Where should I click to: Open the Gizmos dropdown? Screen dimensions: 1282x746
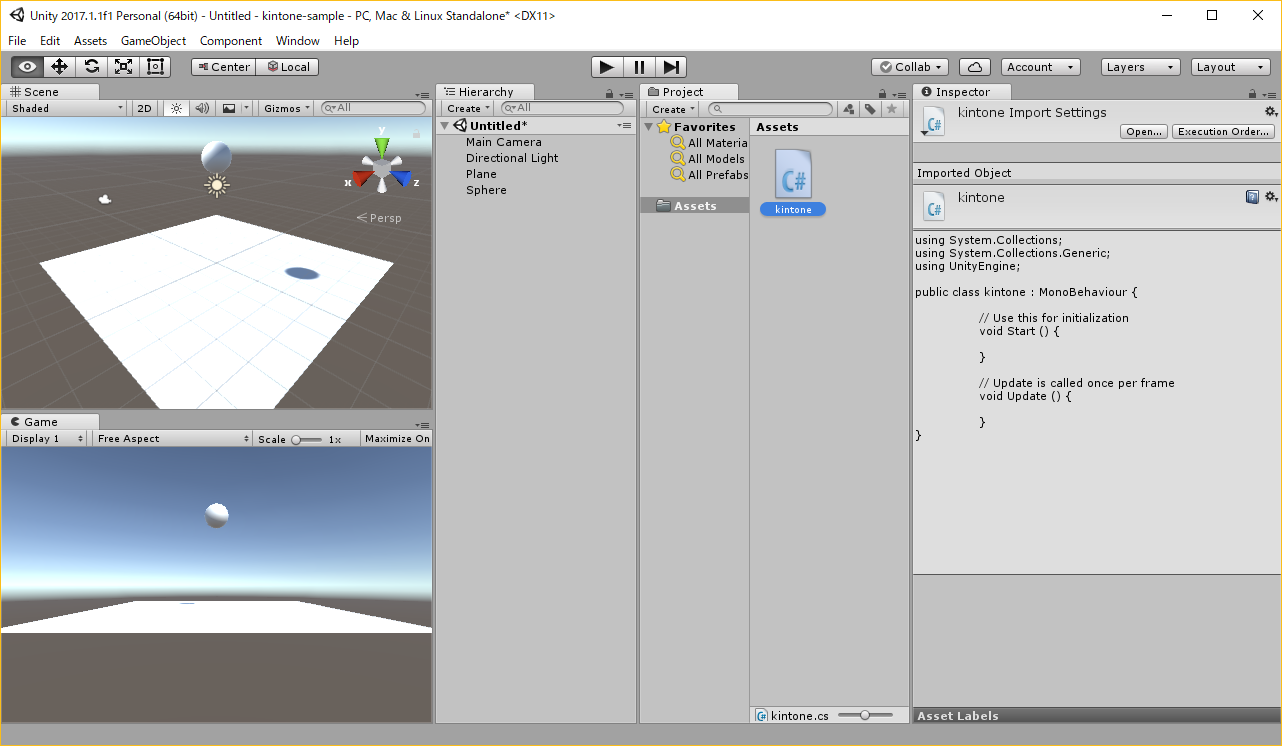288,108
